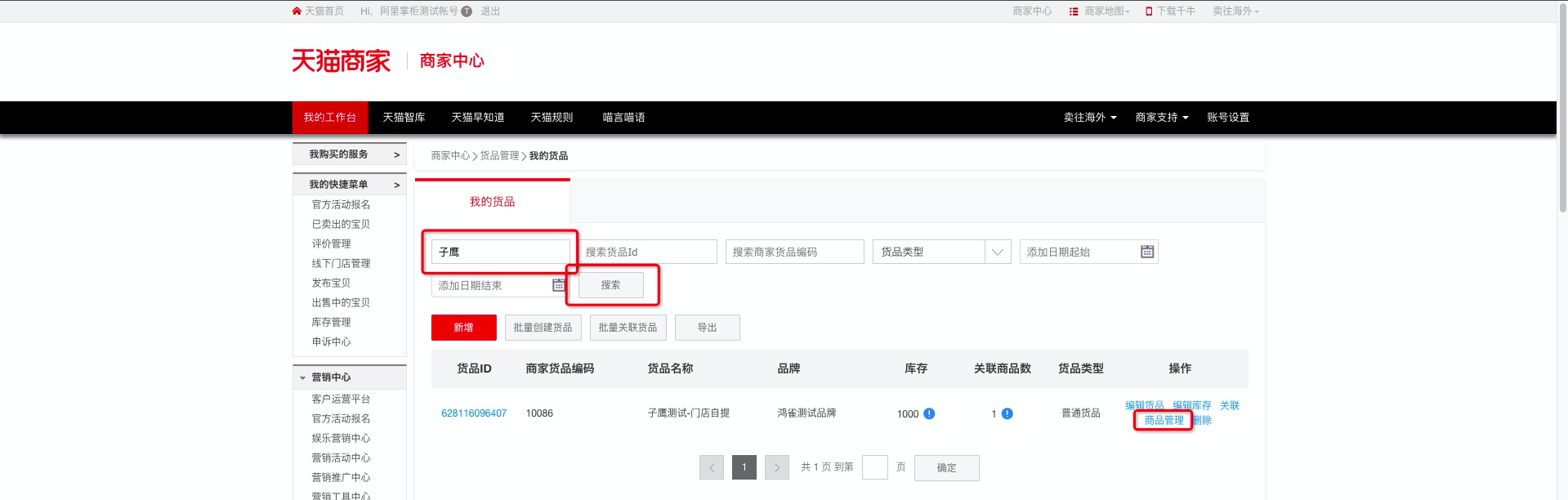
Task: Click the 导出 button
Action: [x=707, y=328]
